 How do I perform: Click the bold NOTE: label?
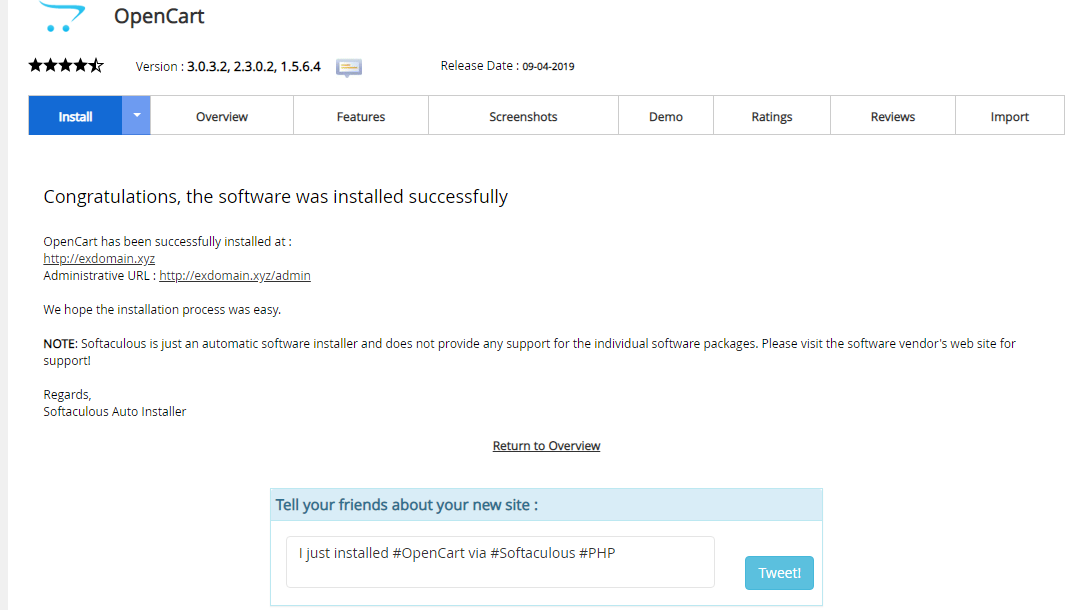pyautogui.click(x=60, y=343)
